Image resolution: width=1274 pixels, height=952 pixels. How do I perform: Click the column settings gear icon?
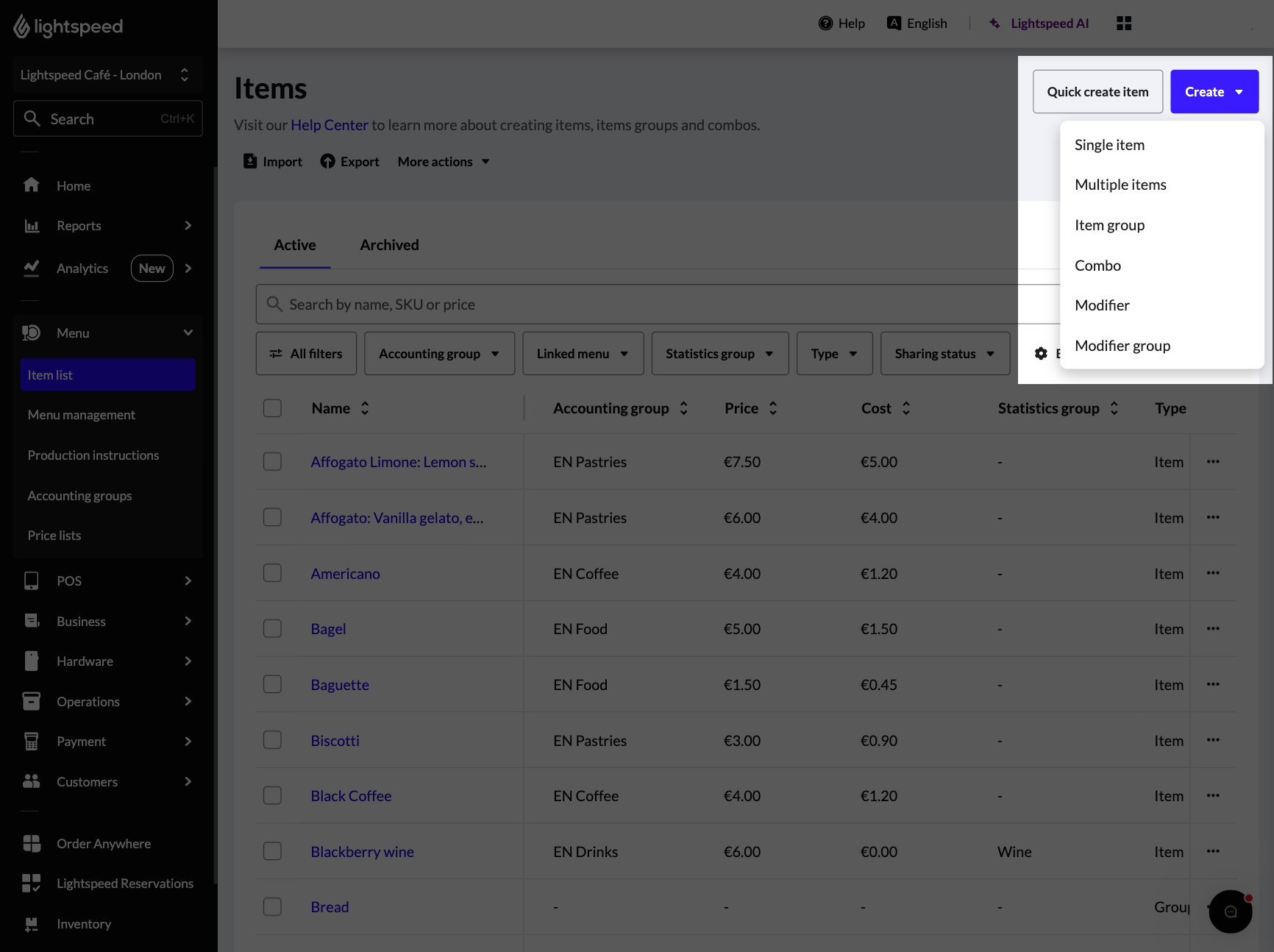coord(1041,354)
